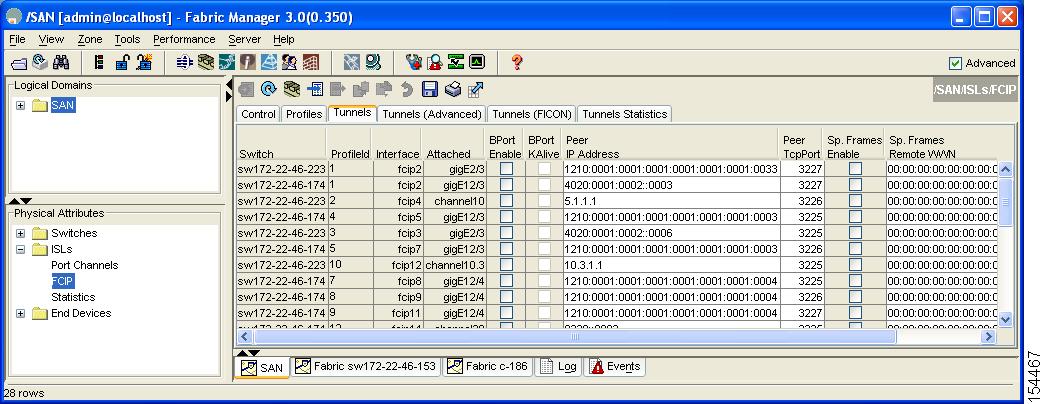Click the table's vertical scrollbar down arrow
This screenshot has height=404, width=1044.
click(x=1005, y=319)
